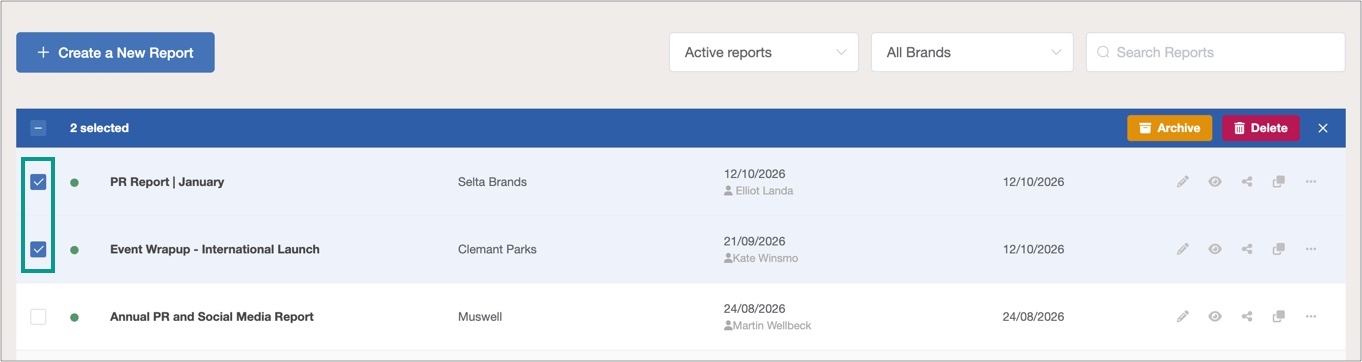Edit Event Wrapup report with pencil icon

[1183, 249]
